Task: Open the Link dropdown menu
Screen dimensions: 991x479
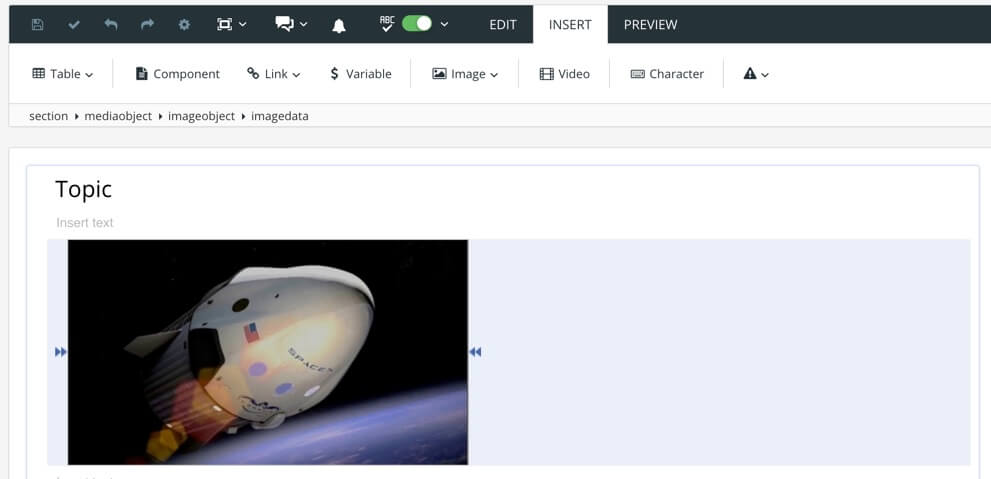Action: point(274,74)
